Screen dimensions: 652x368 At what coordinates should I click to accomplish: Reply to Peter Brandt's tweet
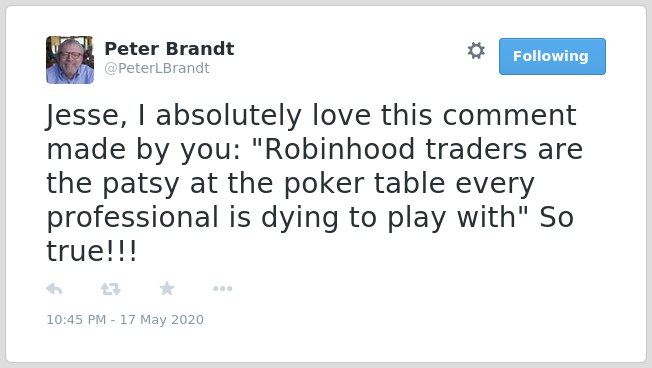54,289
